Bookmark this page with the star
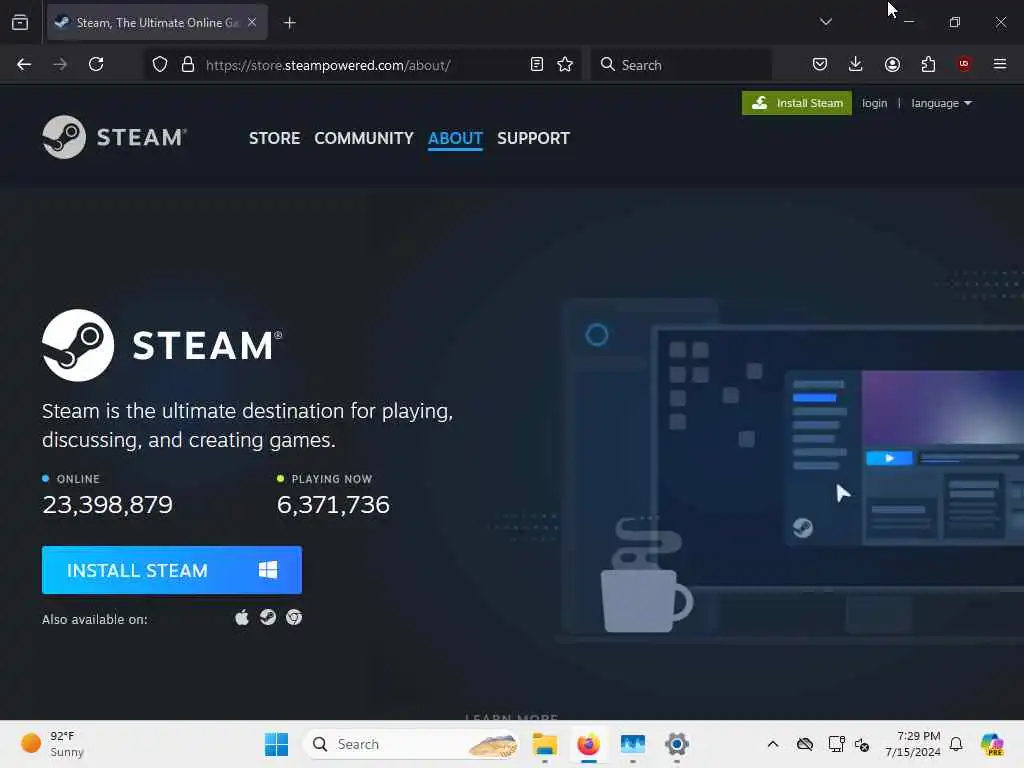 (x=565, y=65)
